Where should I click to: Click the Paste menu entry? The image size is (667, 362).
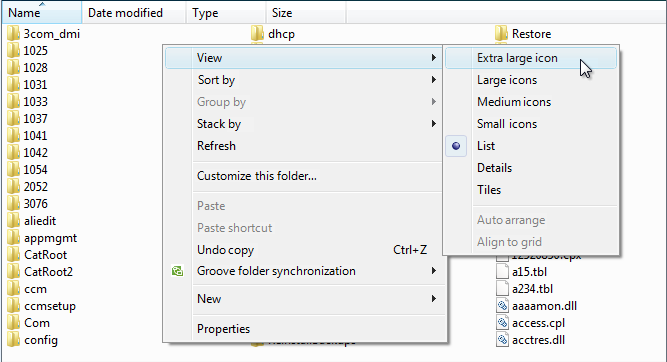(305, 206)
